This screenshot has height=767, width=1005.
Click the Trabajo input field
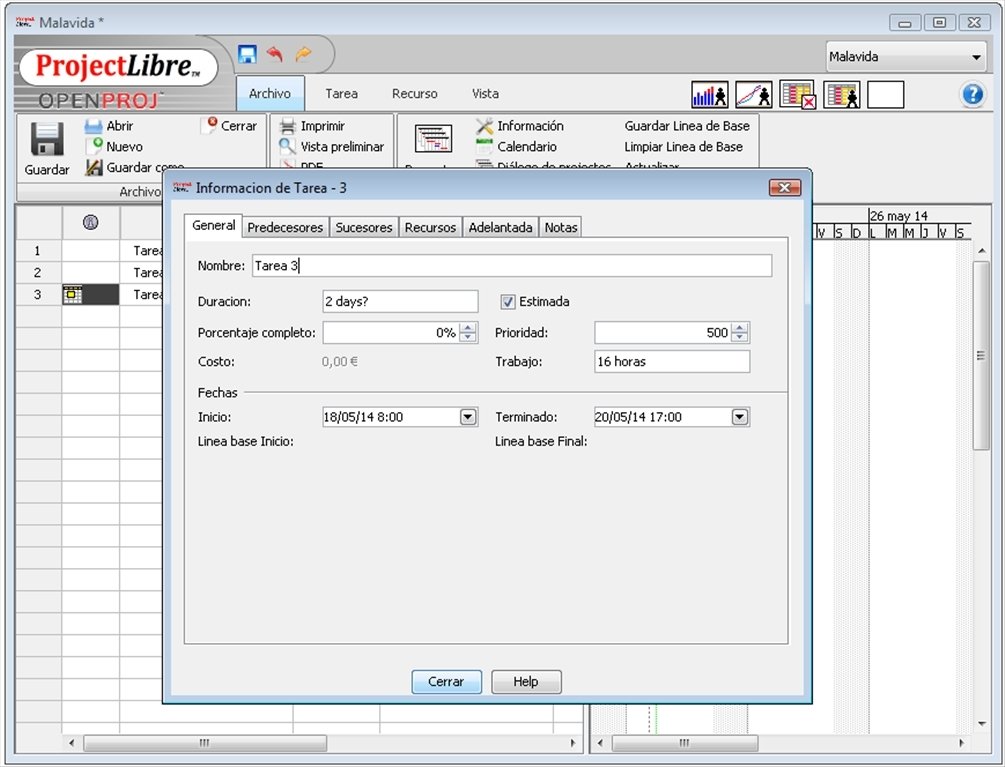click(672, 361)
